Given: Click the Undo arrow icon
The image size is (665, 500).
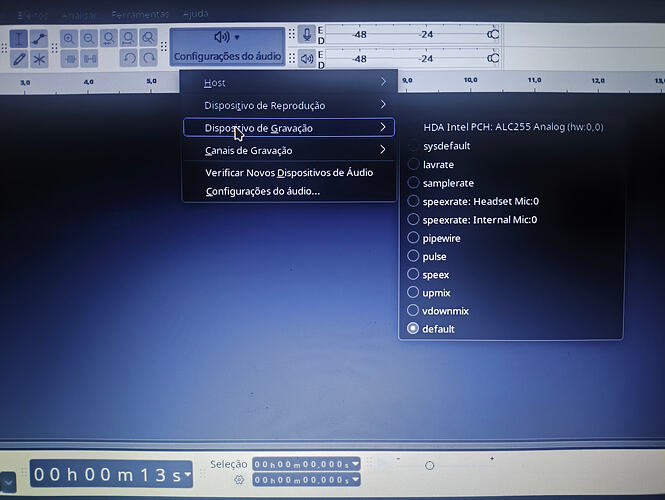Looking at the screenshot, I should (x=128, y=59).
